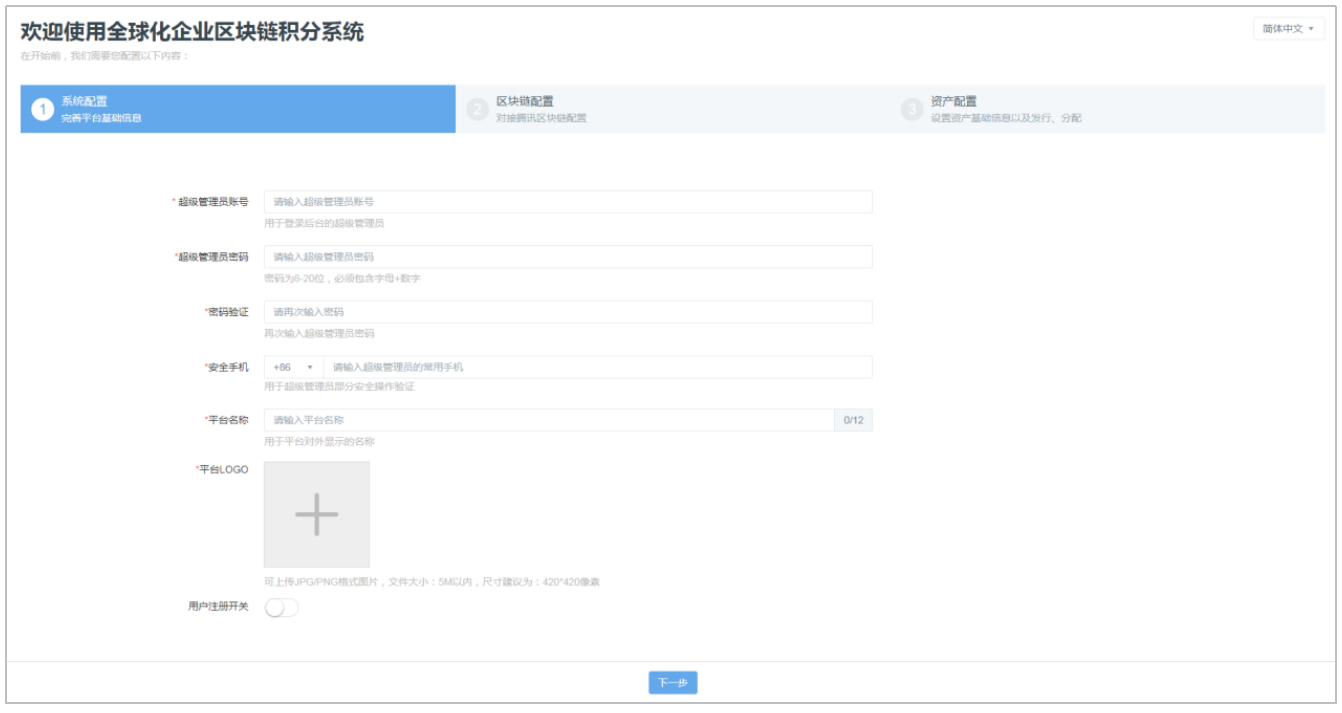Click the 平台名称 input field
Screen dimensions: 1342x713
[x=548, y=420]
